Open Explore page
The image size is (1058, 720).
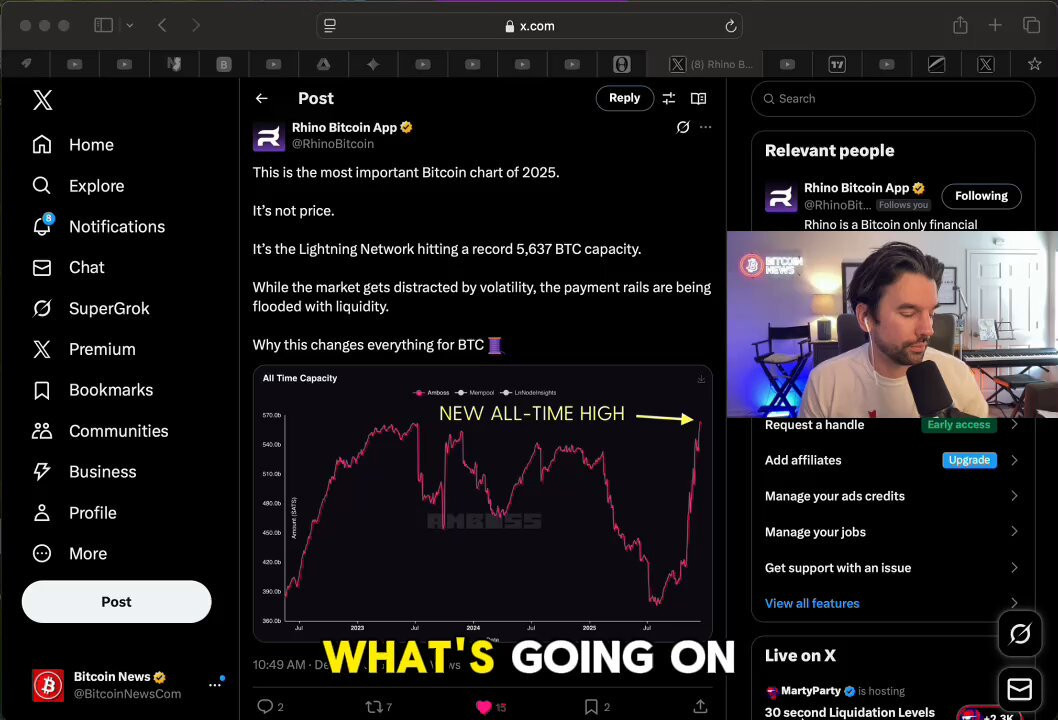coord(79,186)
